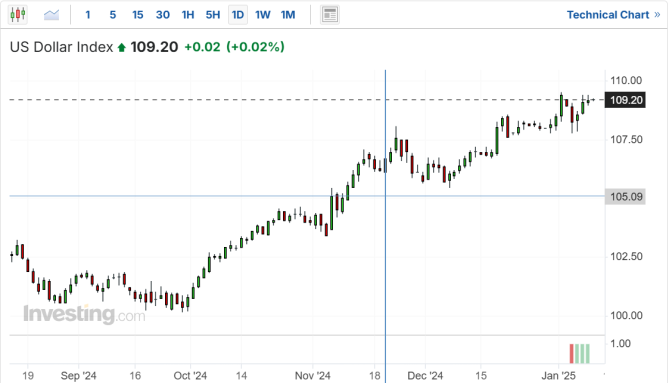Viewport: 669px width, 383px height.
Task: Select the 30 minute interval
Action: click(x=163, y=15)
